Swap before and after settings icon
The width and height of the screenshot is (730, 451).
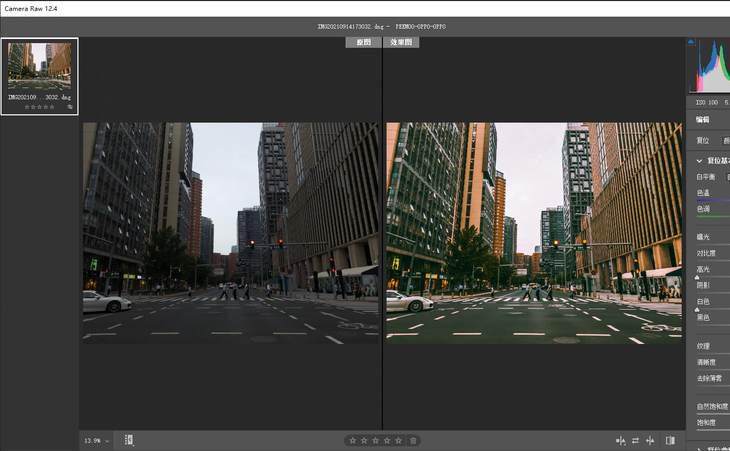[x=635, y=440]
